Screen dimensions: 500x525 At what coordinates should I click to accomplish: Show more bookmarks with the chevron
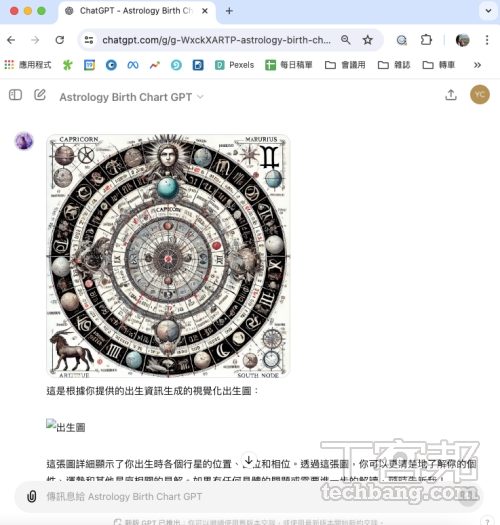coord(477,65)
